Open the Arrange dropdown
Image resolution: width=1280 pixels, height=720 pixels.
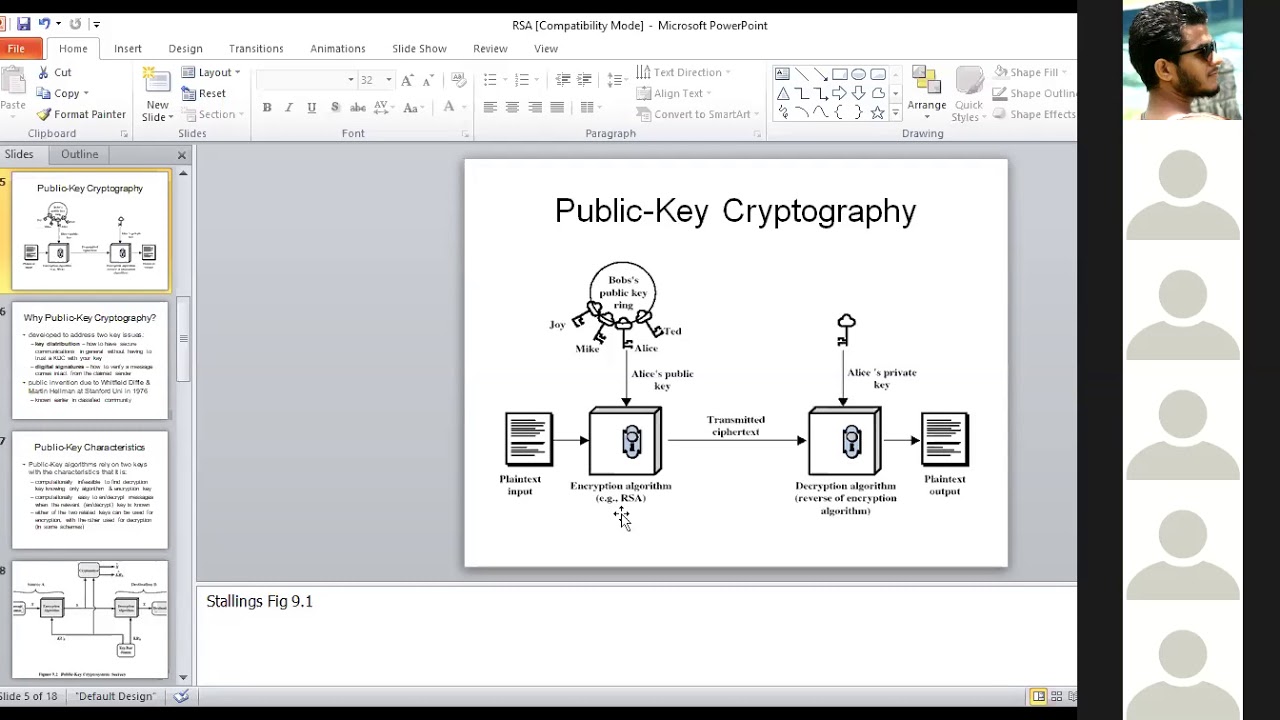tap(927, 93)
